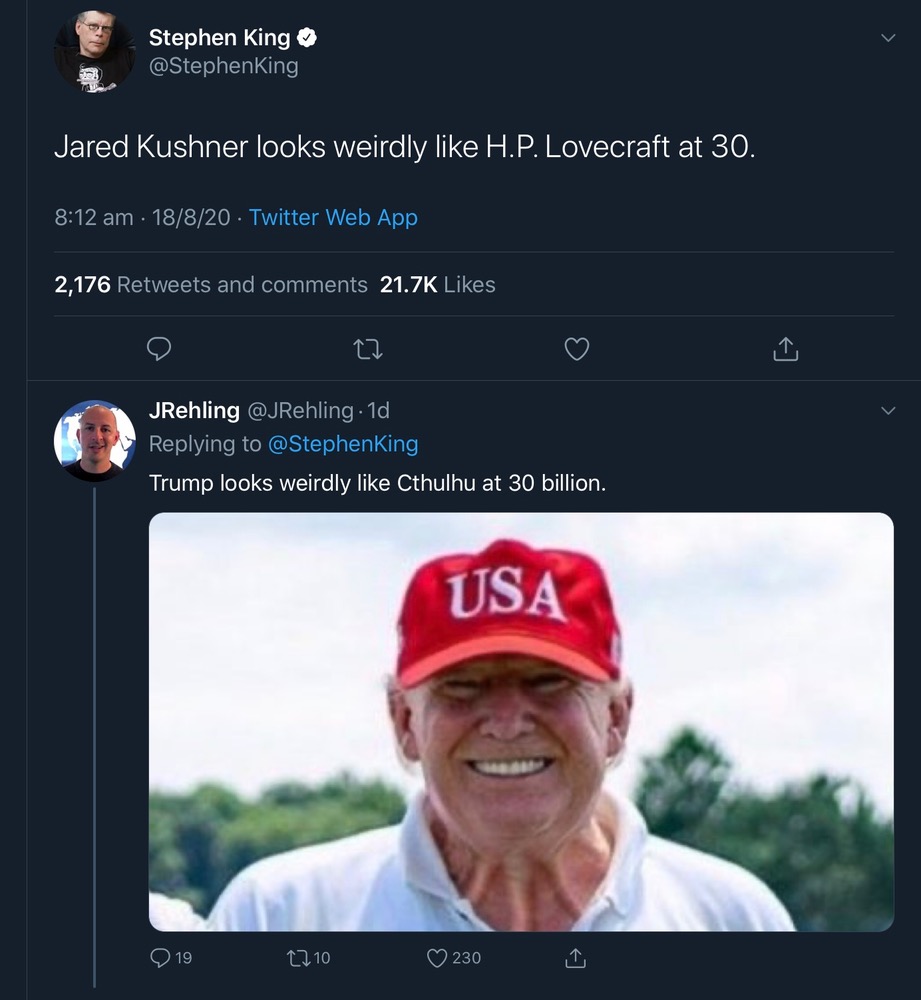921x1000 pixels.
Task: Reply to Stephen King's tweet
Action: click(x=159, y=349)
